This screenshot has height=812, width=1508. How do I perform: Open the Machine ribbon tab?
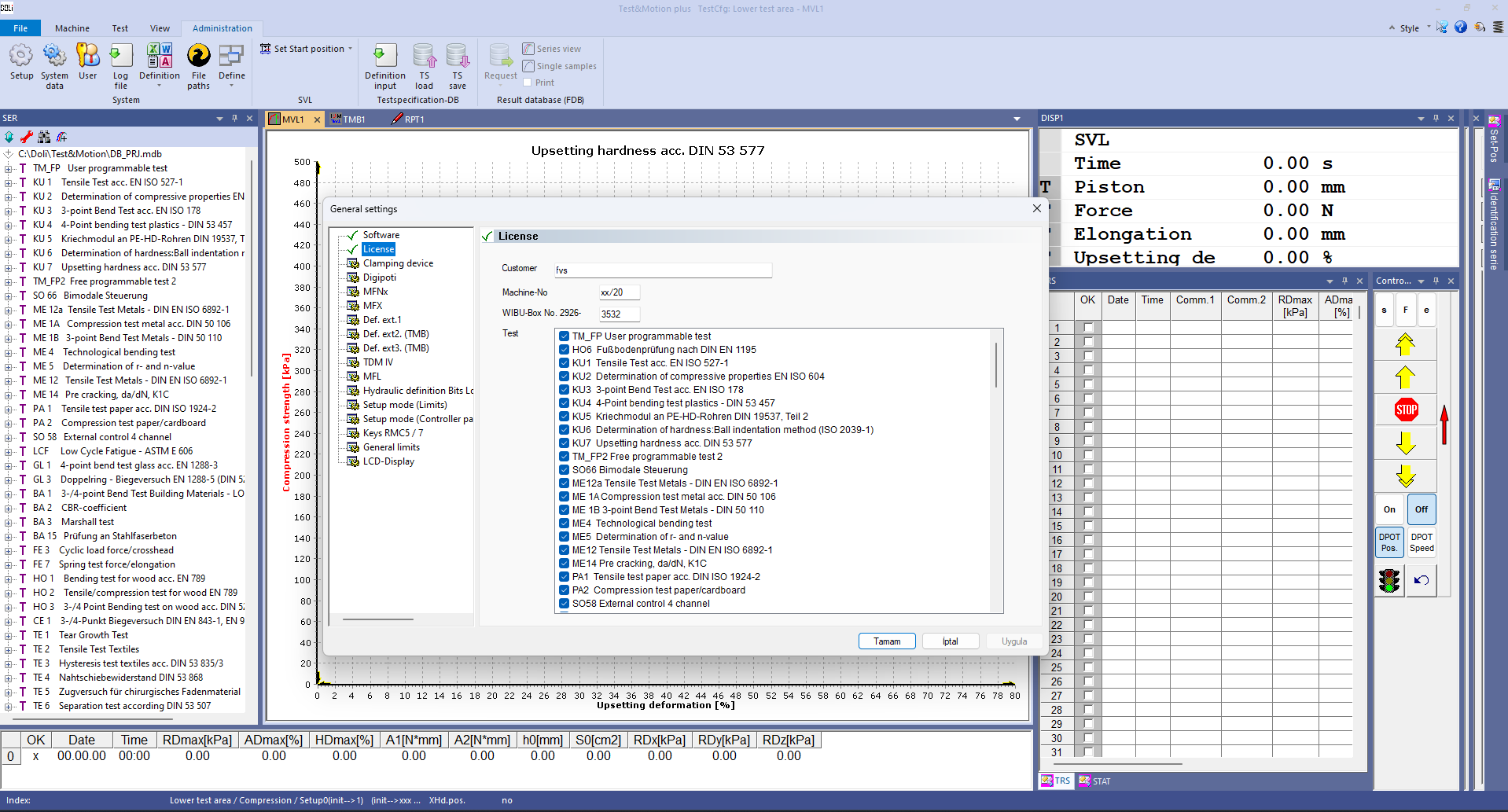pyautogui.click(x=72, y=28)
